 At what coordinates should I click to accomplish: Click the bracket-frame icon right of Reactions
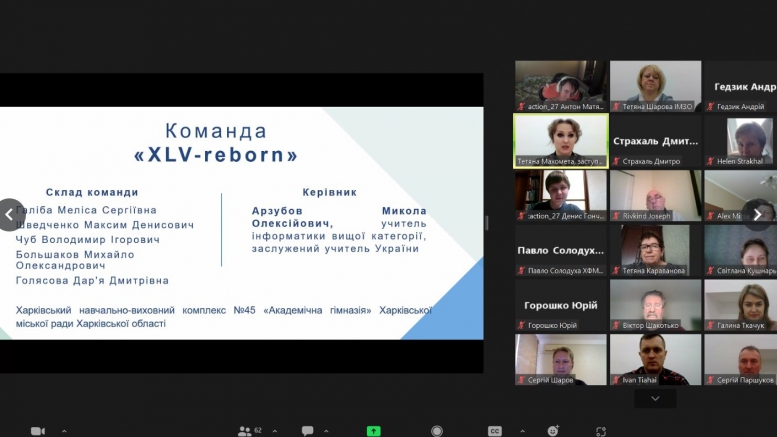(601, 431)
